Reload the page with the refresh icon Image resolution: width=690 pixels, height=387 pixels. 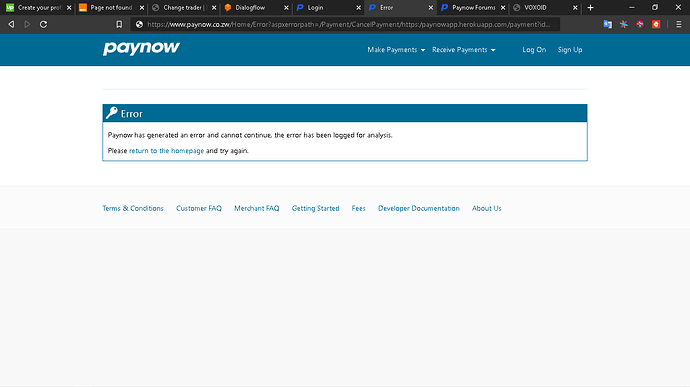43,24
